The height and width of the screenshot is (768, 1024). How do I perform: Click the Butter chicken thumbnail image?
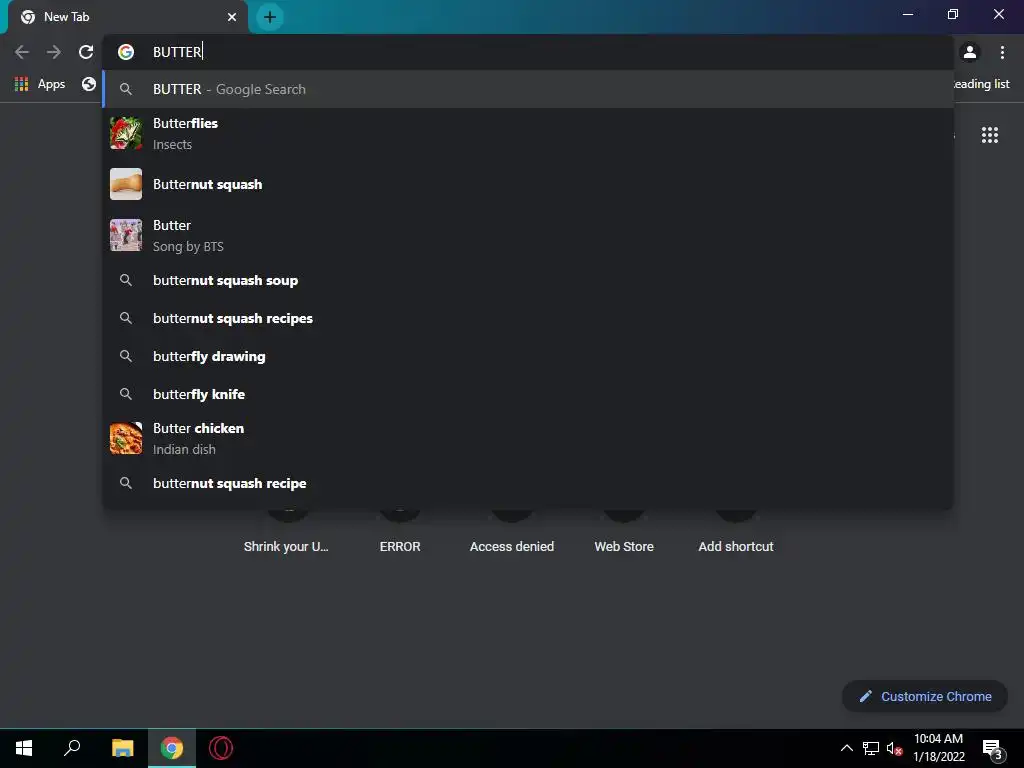pos(126,438)
